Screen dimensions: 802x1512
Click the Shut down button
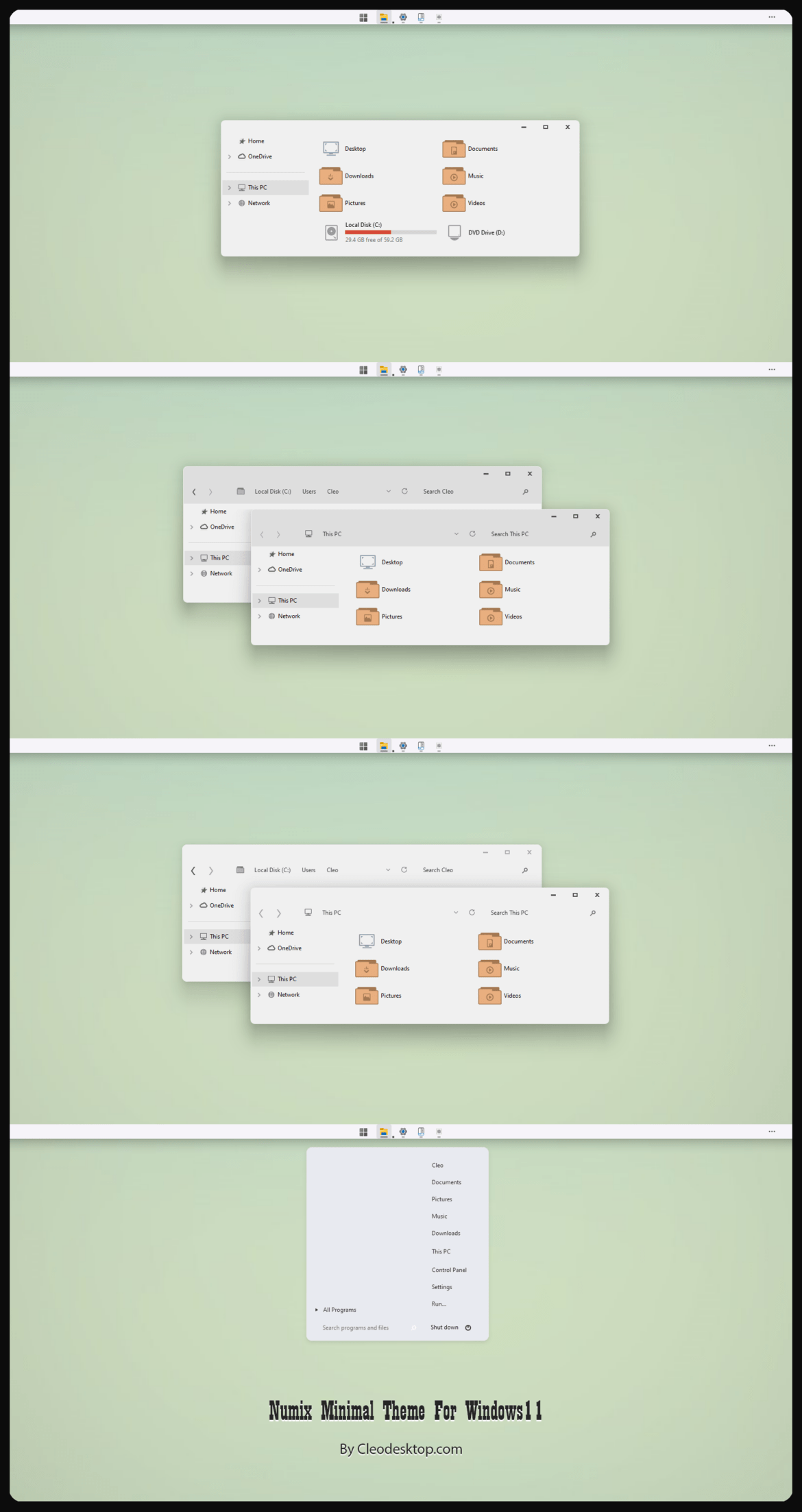coord(444,1328)
